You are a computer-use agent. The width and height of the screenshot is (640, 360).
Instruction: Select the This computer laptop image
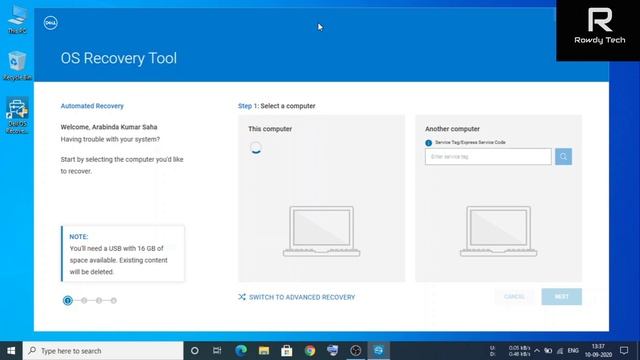[x=322, y=231]
